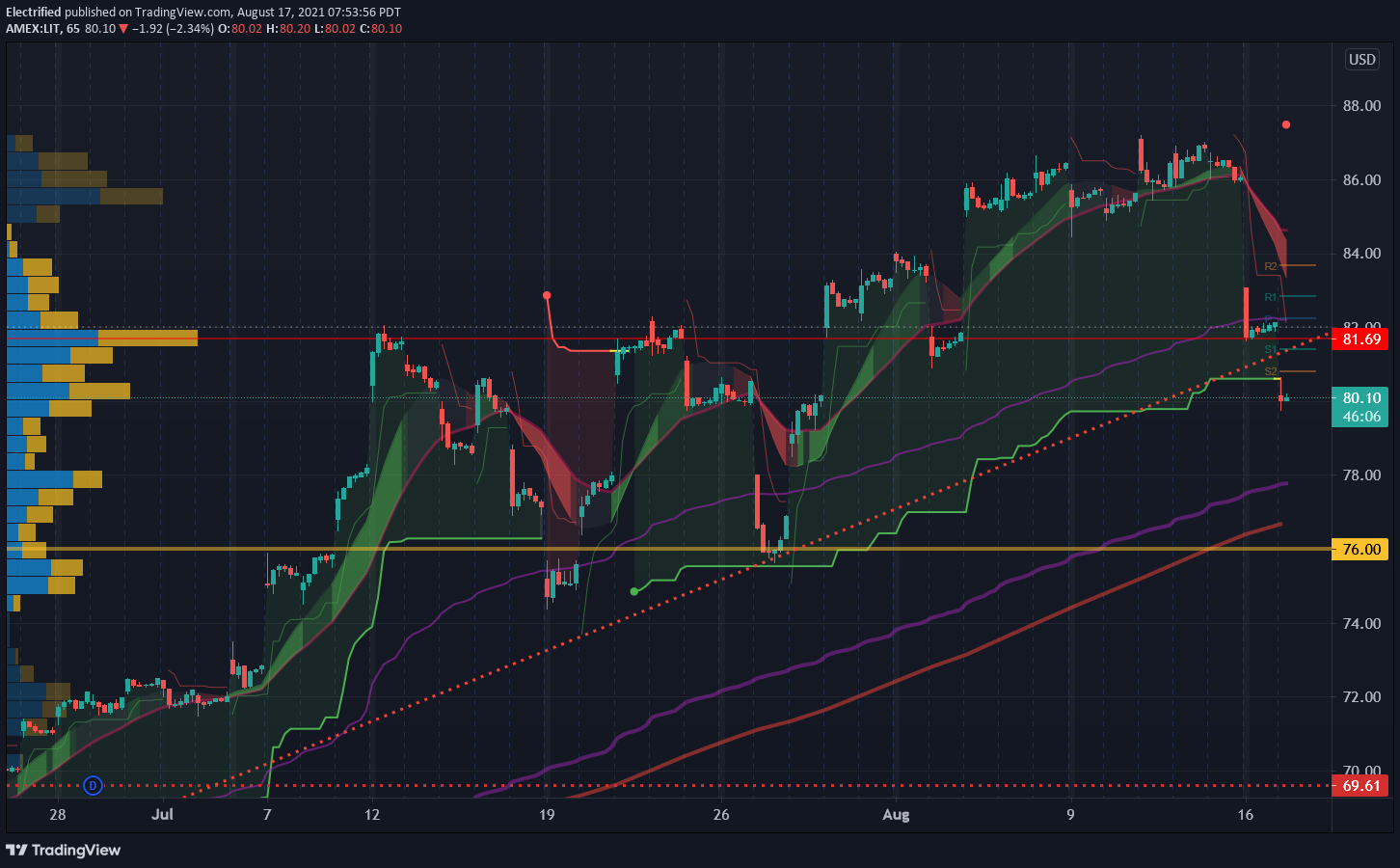Screen dimensions: 1400x868
Task: Click the C:80.10 close value
Action: (381, 29)
